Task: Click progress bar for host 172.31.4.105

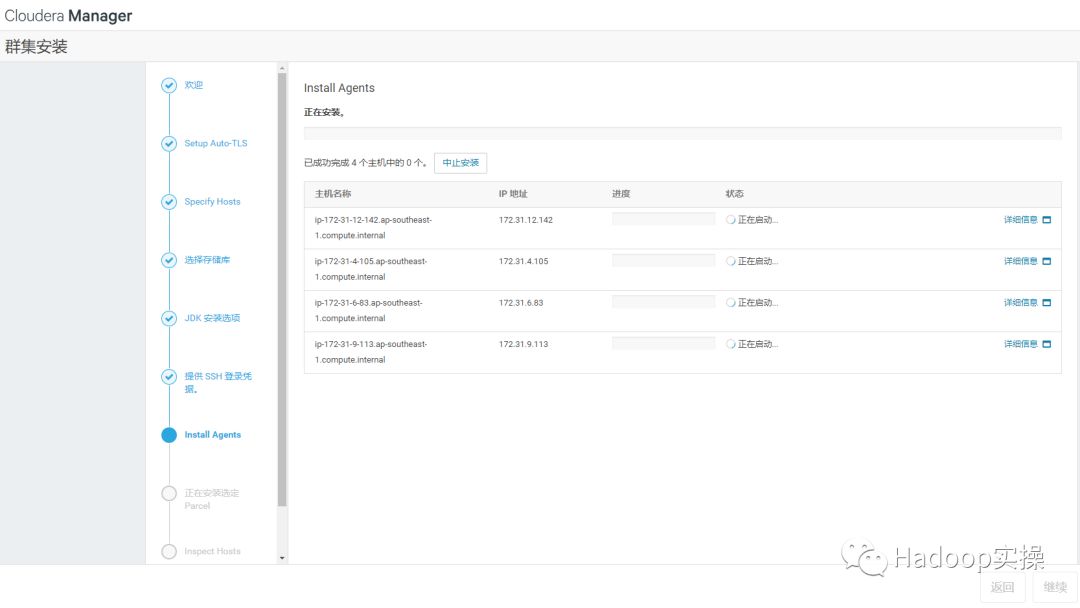Action: [x=663, y=260]
